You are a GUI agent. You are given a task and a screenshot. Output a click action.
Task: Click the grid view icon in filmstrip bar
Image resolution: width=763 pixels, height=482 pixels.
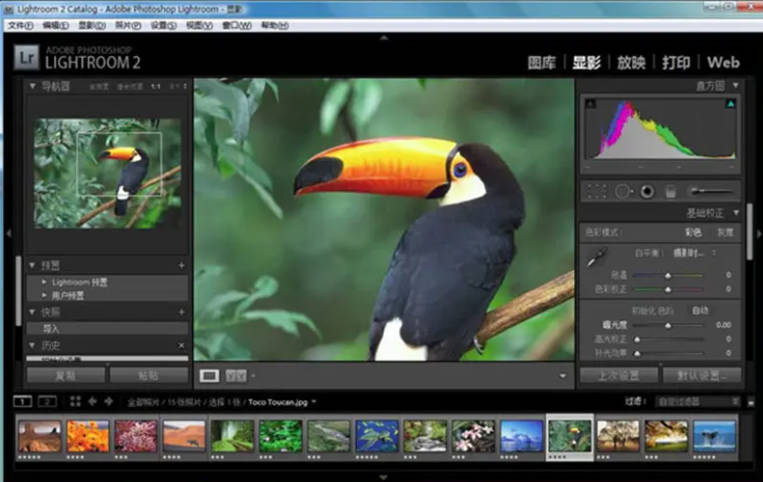point(75,401)
